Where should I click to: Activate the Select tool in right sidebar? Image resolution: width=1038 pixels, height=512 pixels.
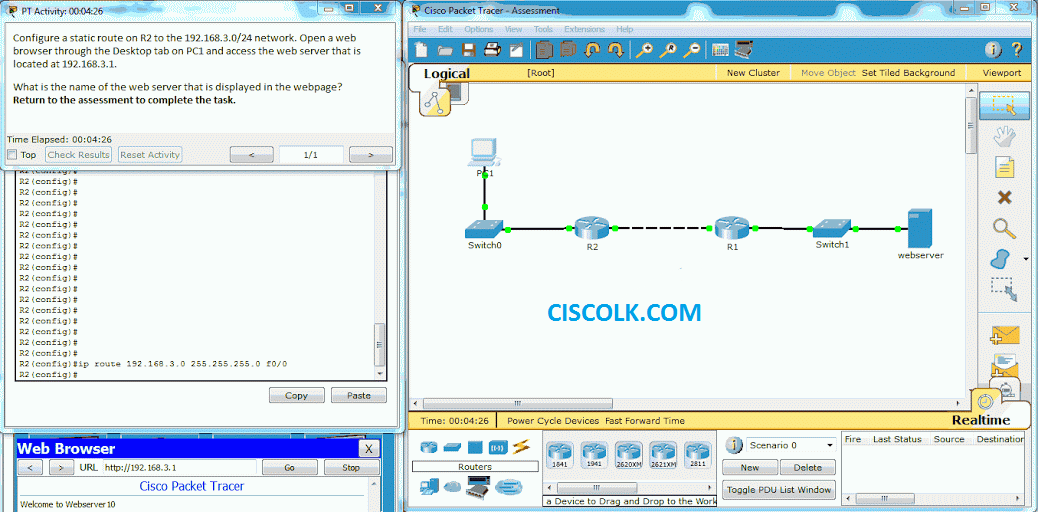1004,106
